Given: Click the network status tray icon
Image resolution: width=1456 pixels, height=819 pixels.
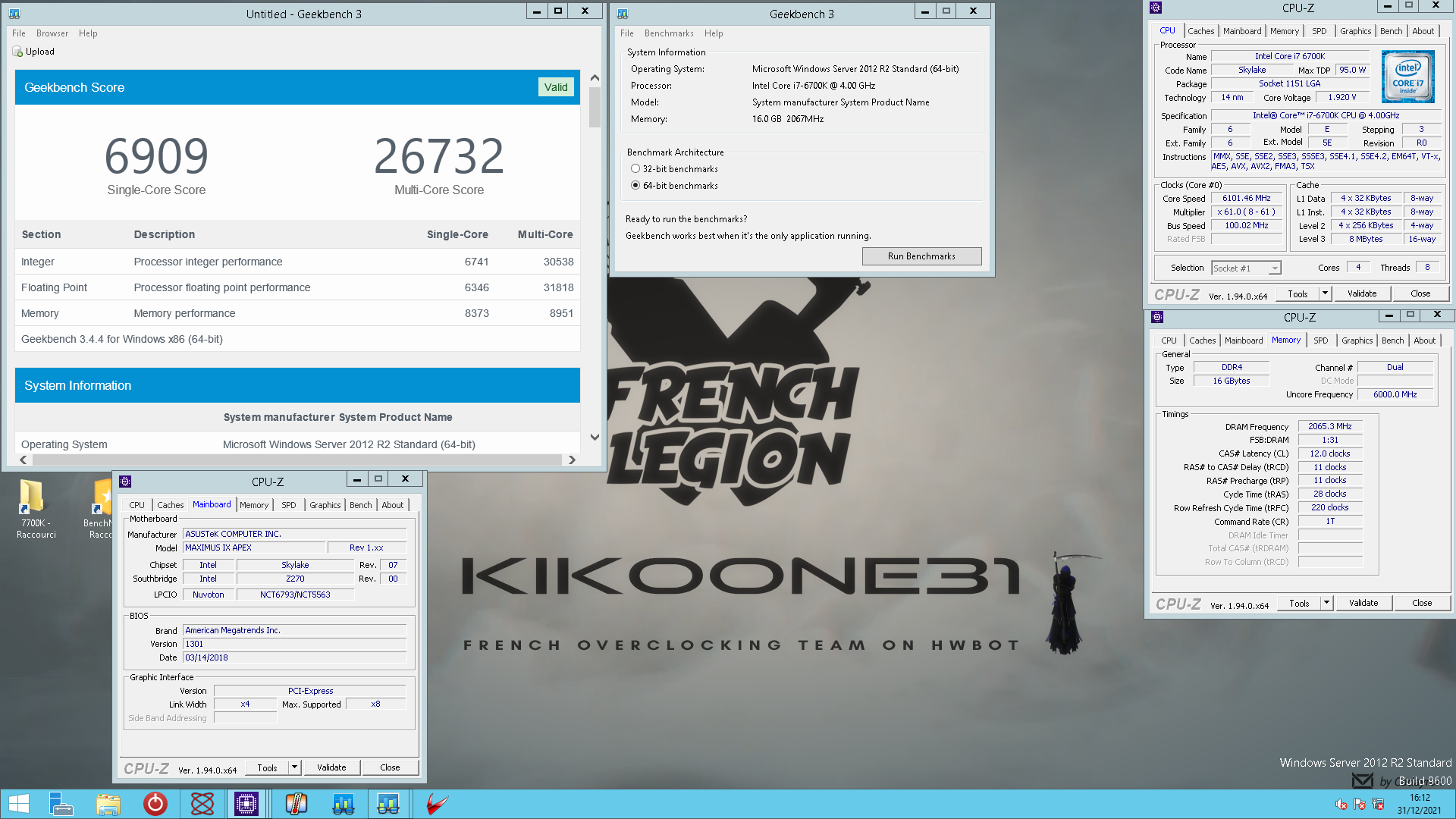Looking at the screenshot, I should pyautogui.click(x=1378, y=805).
